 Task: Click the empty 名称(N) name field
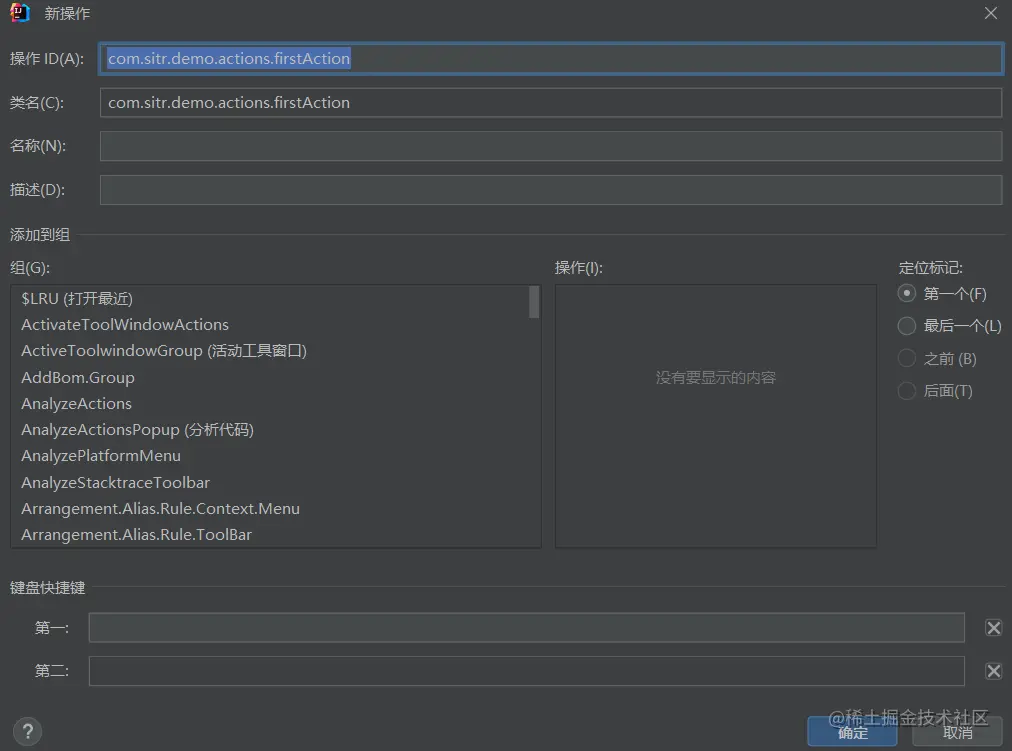(x=551, y=146)
